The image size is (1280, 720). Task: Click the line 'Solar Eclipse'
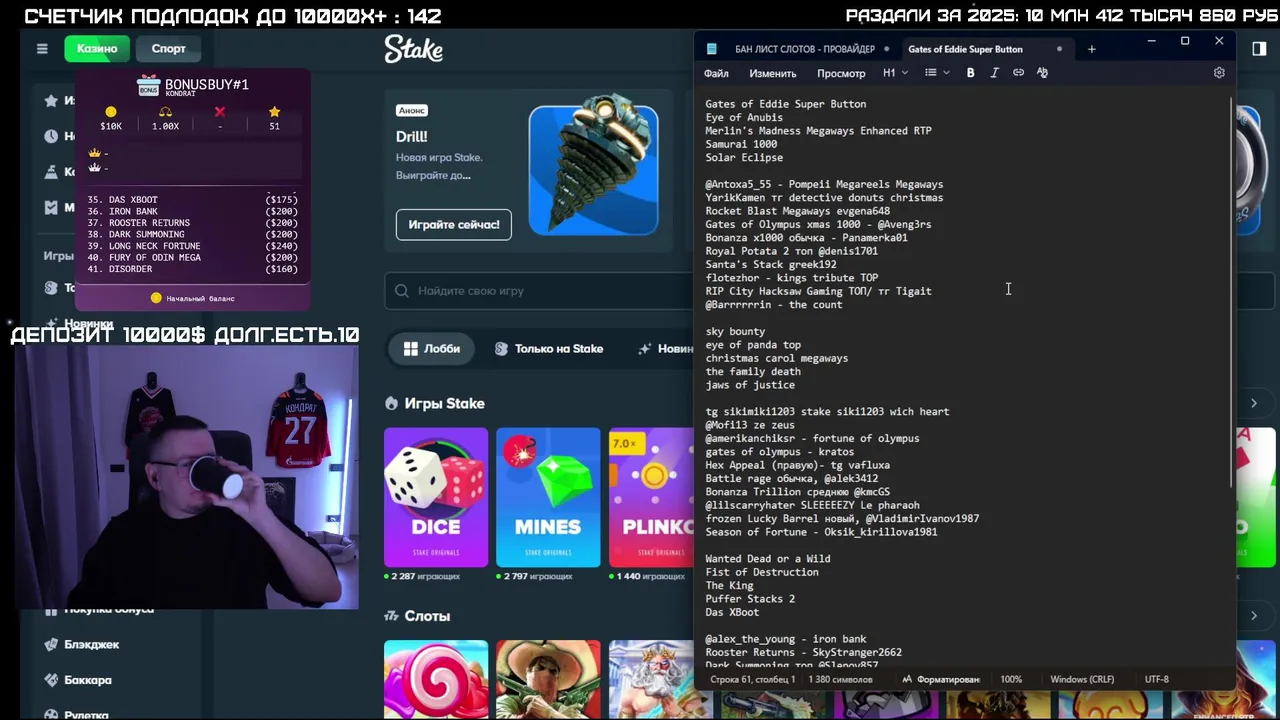pos(744,158)
